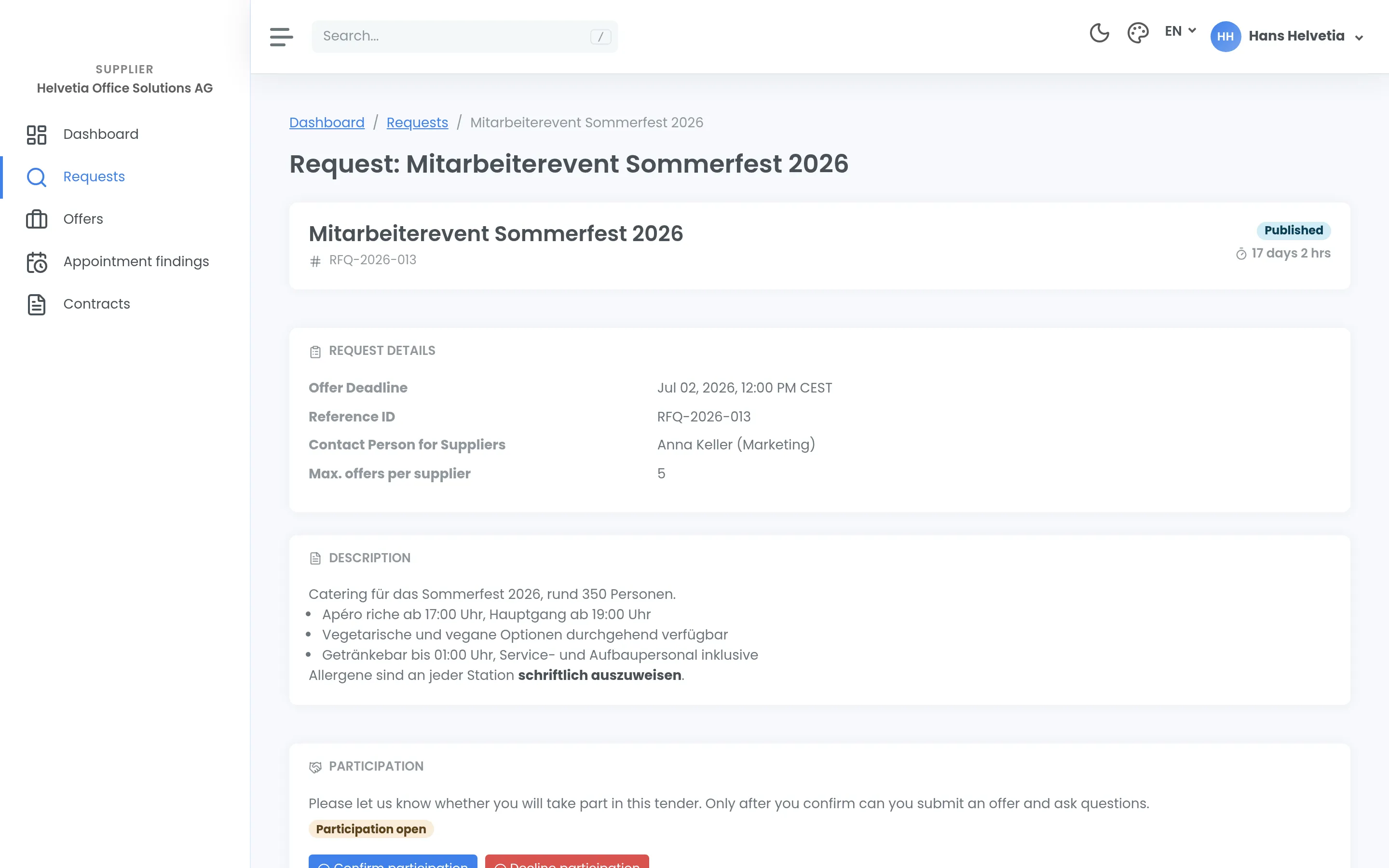Click the Offer Deadline label
The width and height of the screenshot is (1389, 868).
click(358, 388)
